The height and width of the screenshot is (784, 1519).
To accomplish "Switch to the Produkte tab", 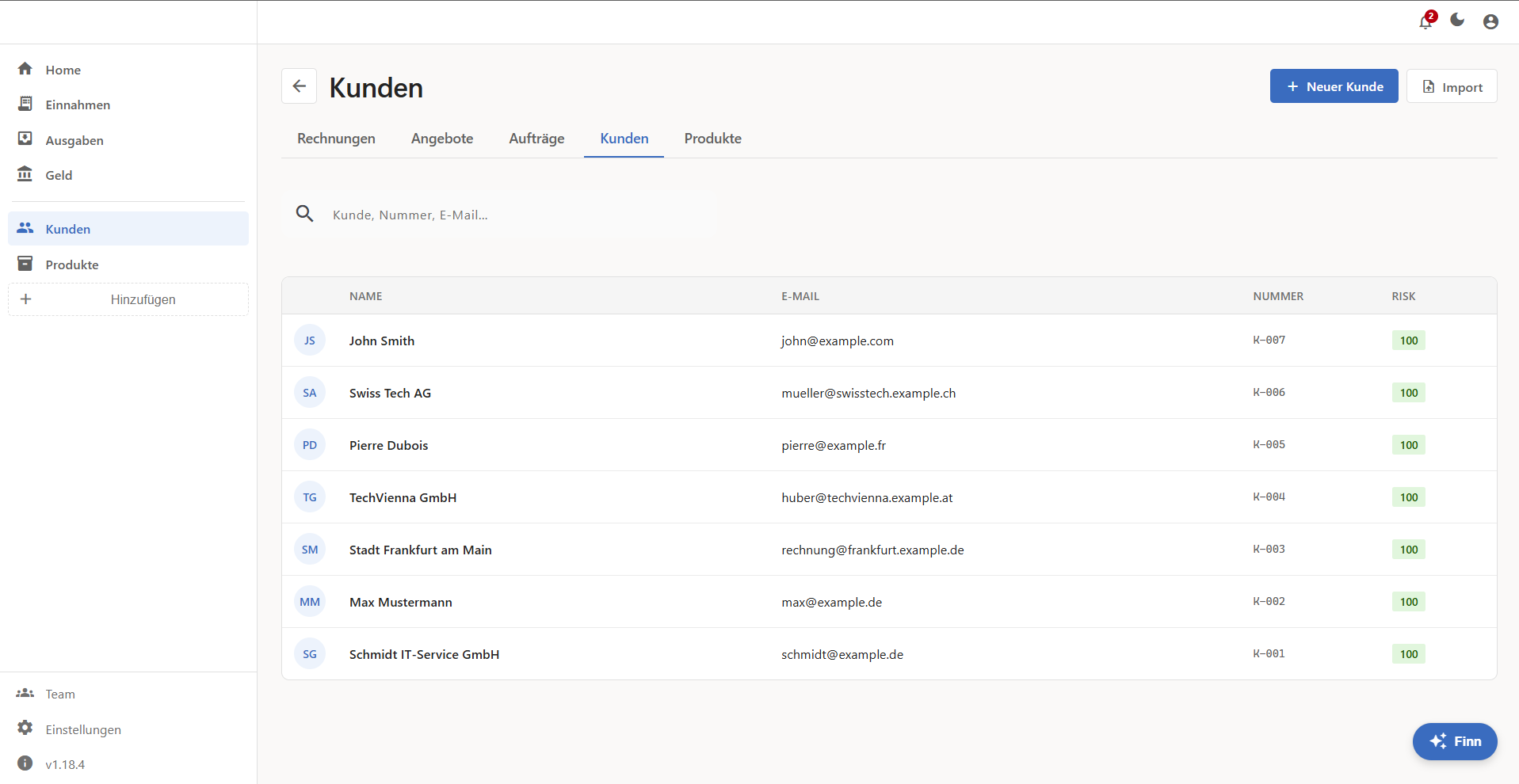I will coord(713,139).
